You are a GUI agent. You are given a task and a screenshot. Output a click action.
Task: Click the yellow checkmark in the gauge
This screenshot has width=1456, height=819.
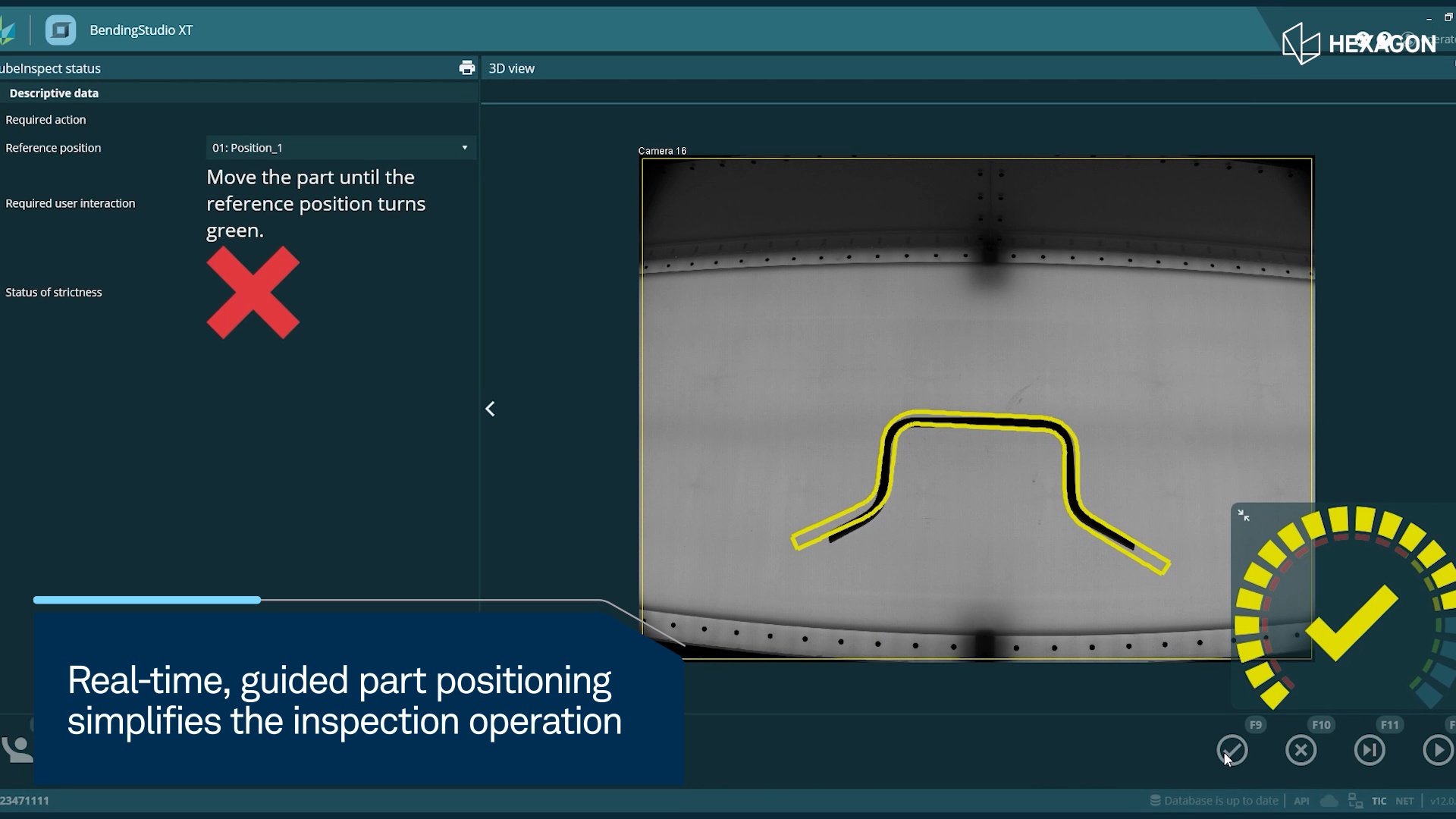click(x=1351, y=623)
